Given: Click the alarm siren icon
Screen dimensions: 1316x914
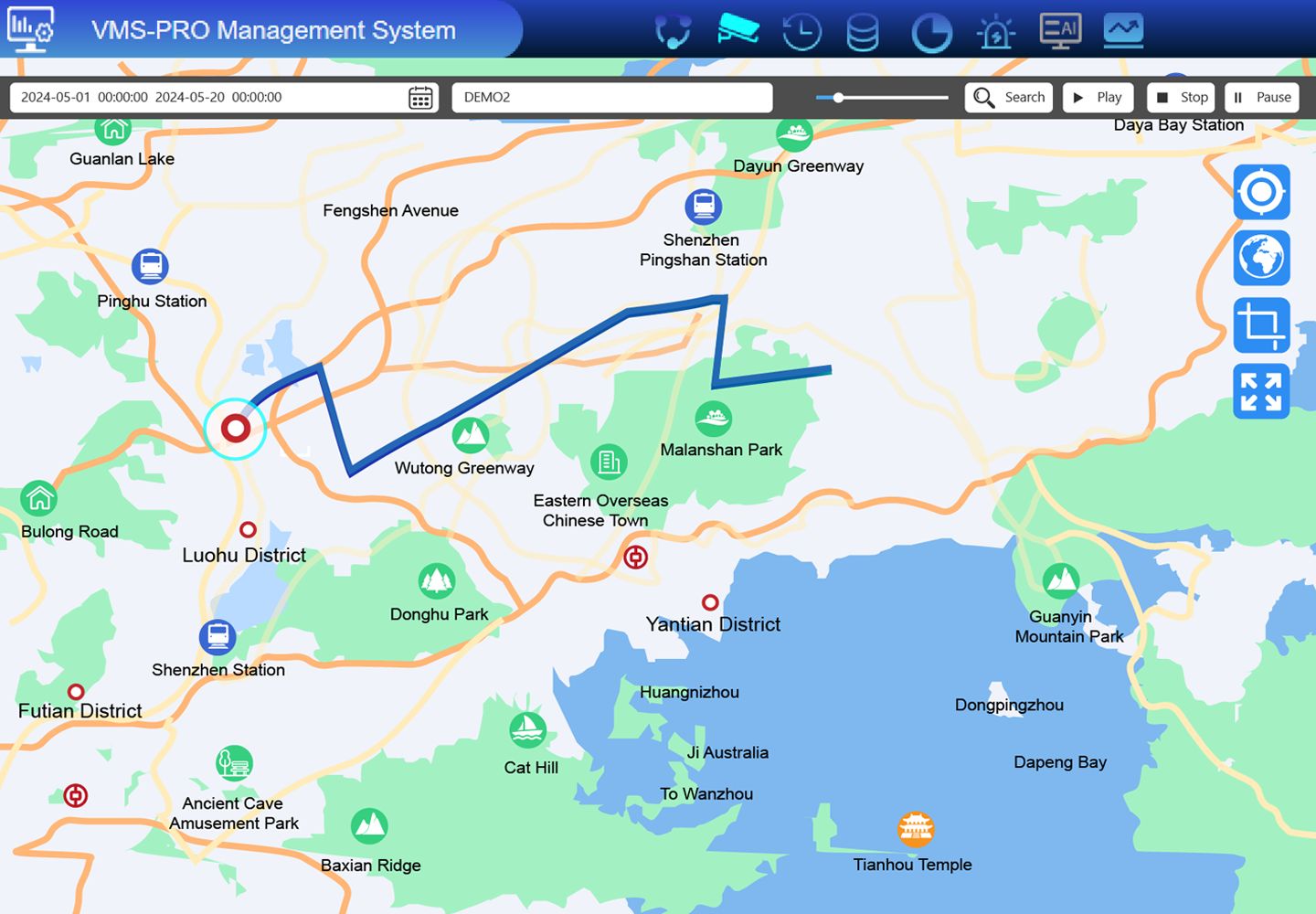Looking at the screenshot, I should point(996,29).
